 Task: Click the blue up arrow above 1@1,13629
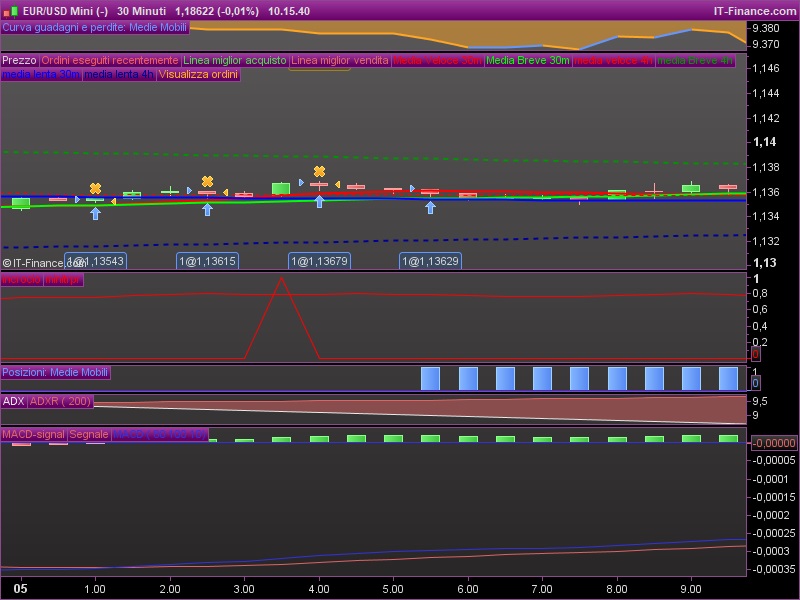pyautogui.click(x=431, y=207)
